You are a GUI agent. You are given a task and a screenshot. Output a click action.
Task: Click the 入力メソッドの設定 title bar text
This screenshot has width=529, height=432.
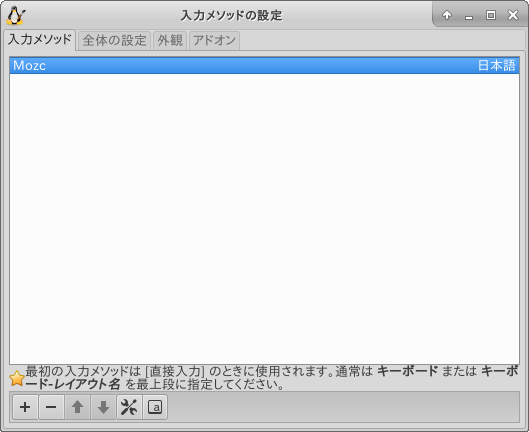coord(231,16)
